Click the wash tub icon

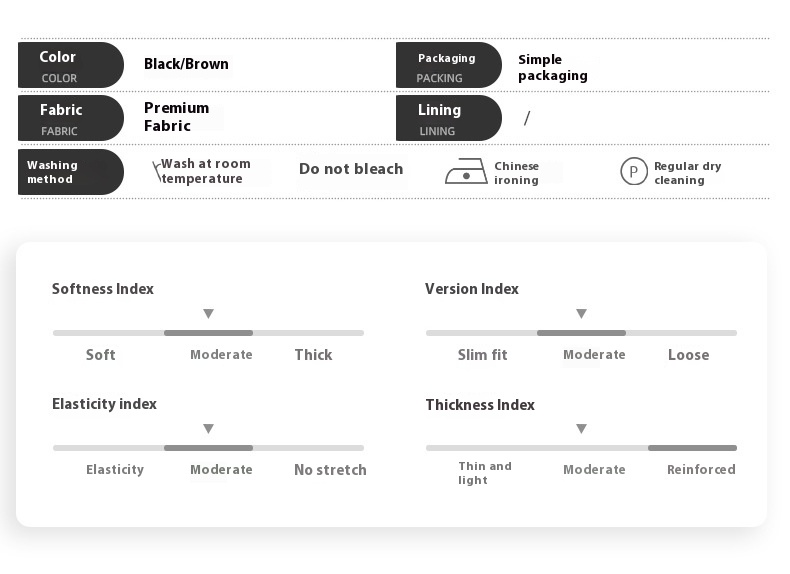pyautogui.click(x=157, y=171)
